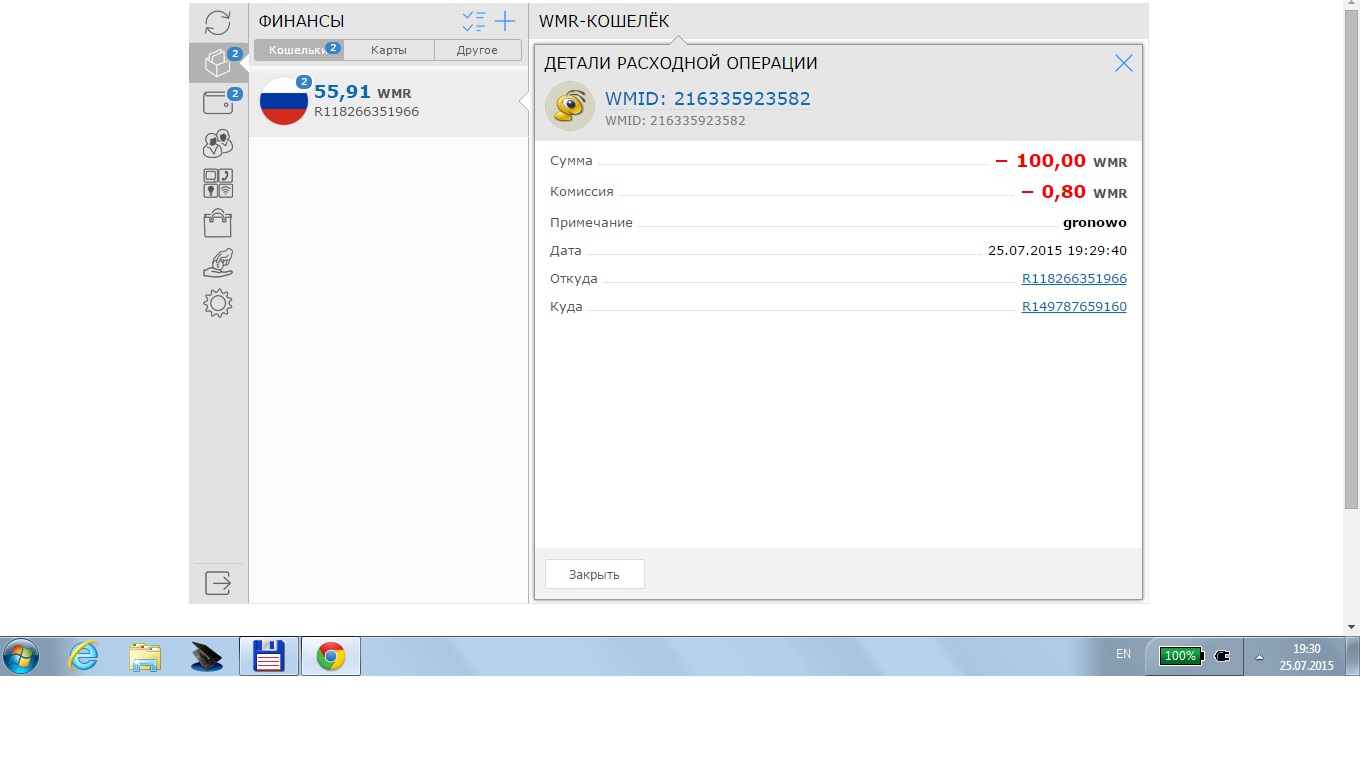The height and width of the screenshot is (768, 1366).
Task: Click the checklist icon next to ФИНАНСЫ
Action: (x=474, y=21)
